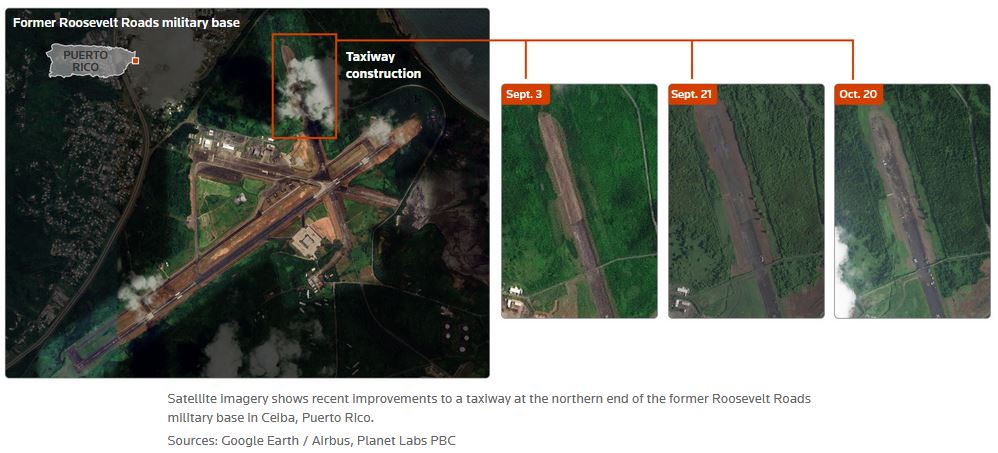Select the Sept. 3 date tag
Viewport: 998px width, 453px height.
524,94
